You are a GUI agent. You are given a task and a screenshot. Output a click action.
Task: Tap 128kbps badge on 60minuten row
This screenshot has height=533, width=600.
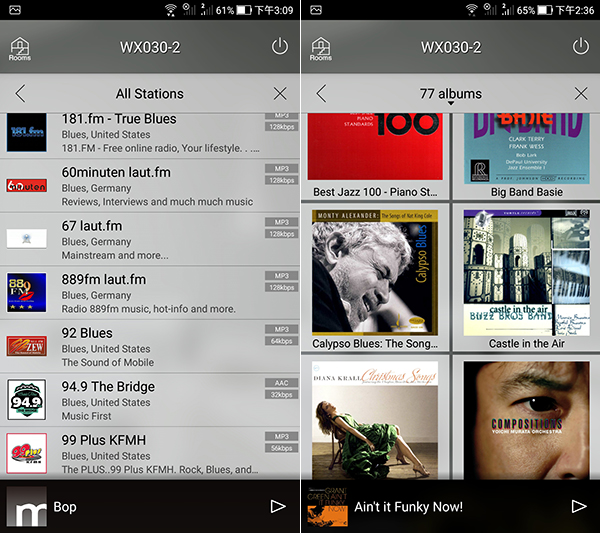point(281,180)
